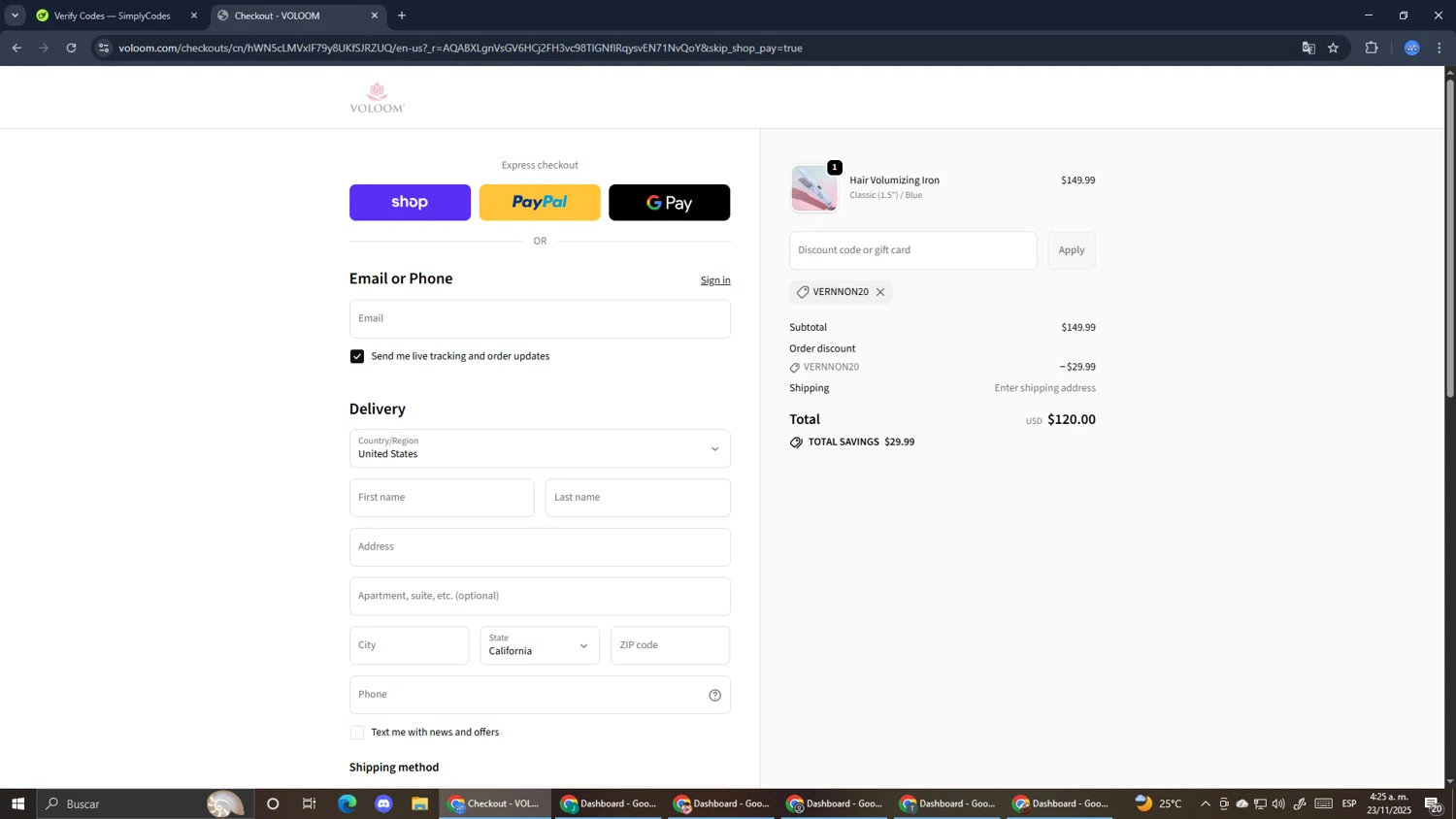Click the address bar URL

click(460, 48)
